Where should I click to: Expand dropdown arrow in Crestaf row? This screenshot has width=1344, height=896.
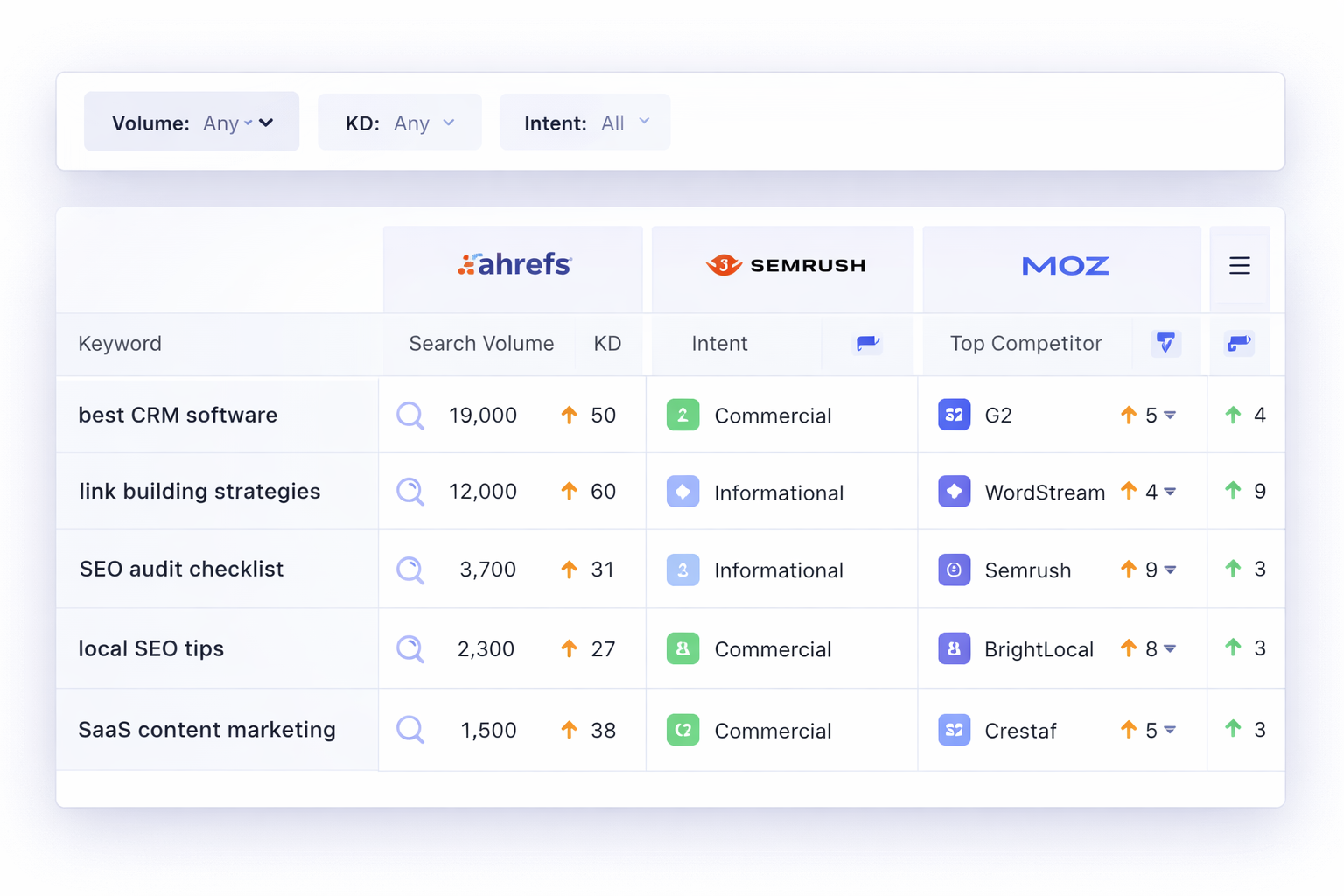1170,731
